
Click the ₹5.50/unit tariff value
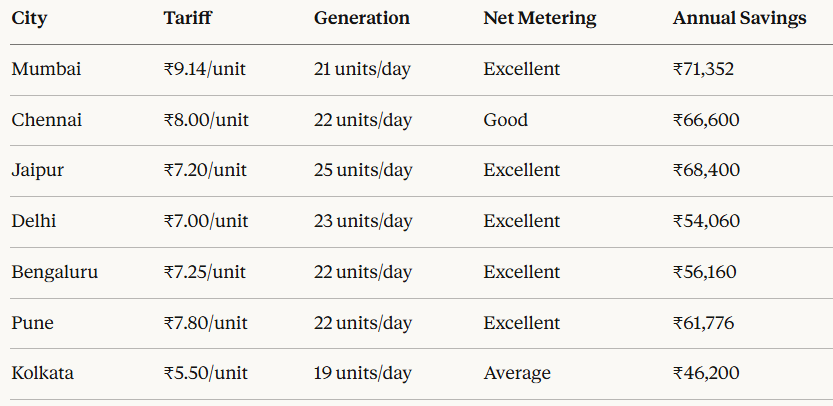(206, 374)
